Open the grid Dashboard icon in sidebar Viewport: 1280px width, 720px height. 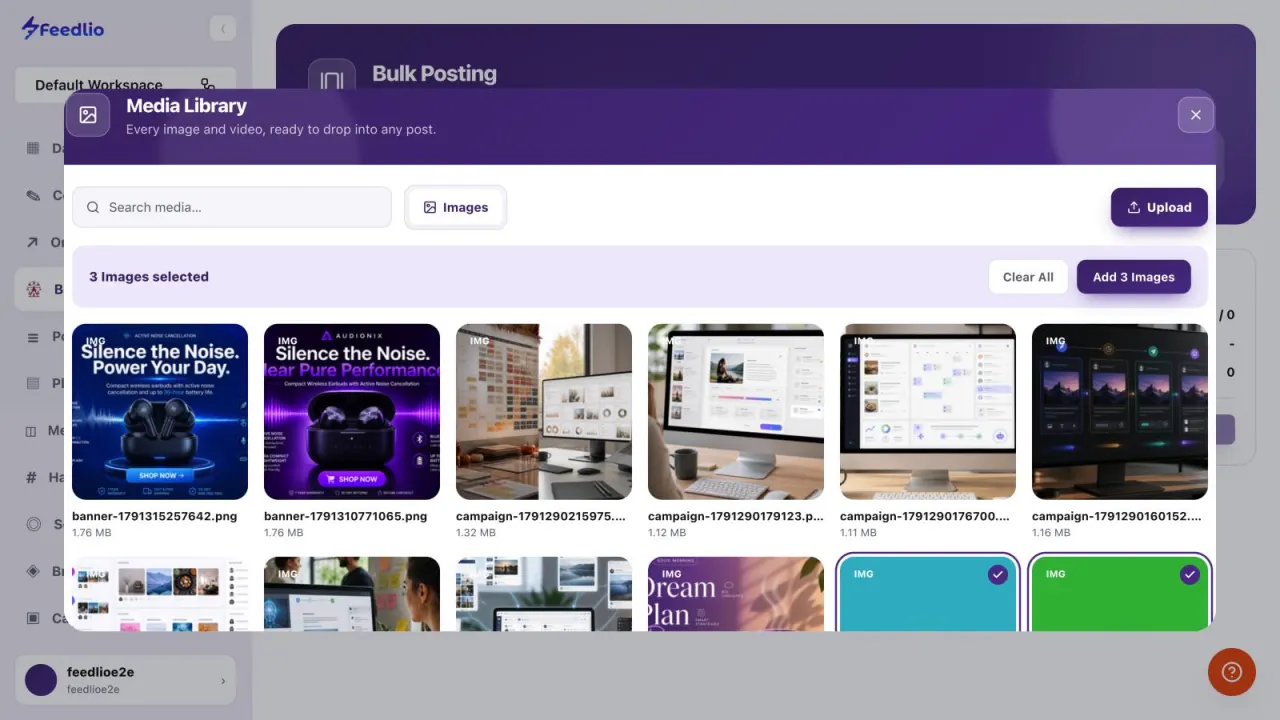pos(33,148)
